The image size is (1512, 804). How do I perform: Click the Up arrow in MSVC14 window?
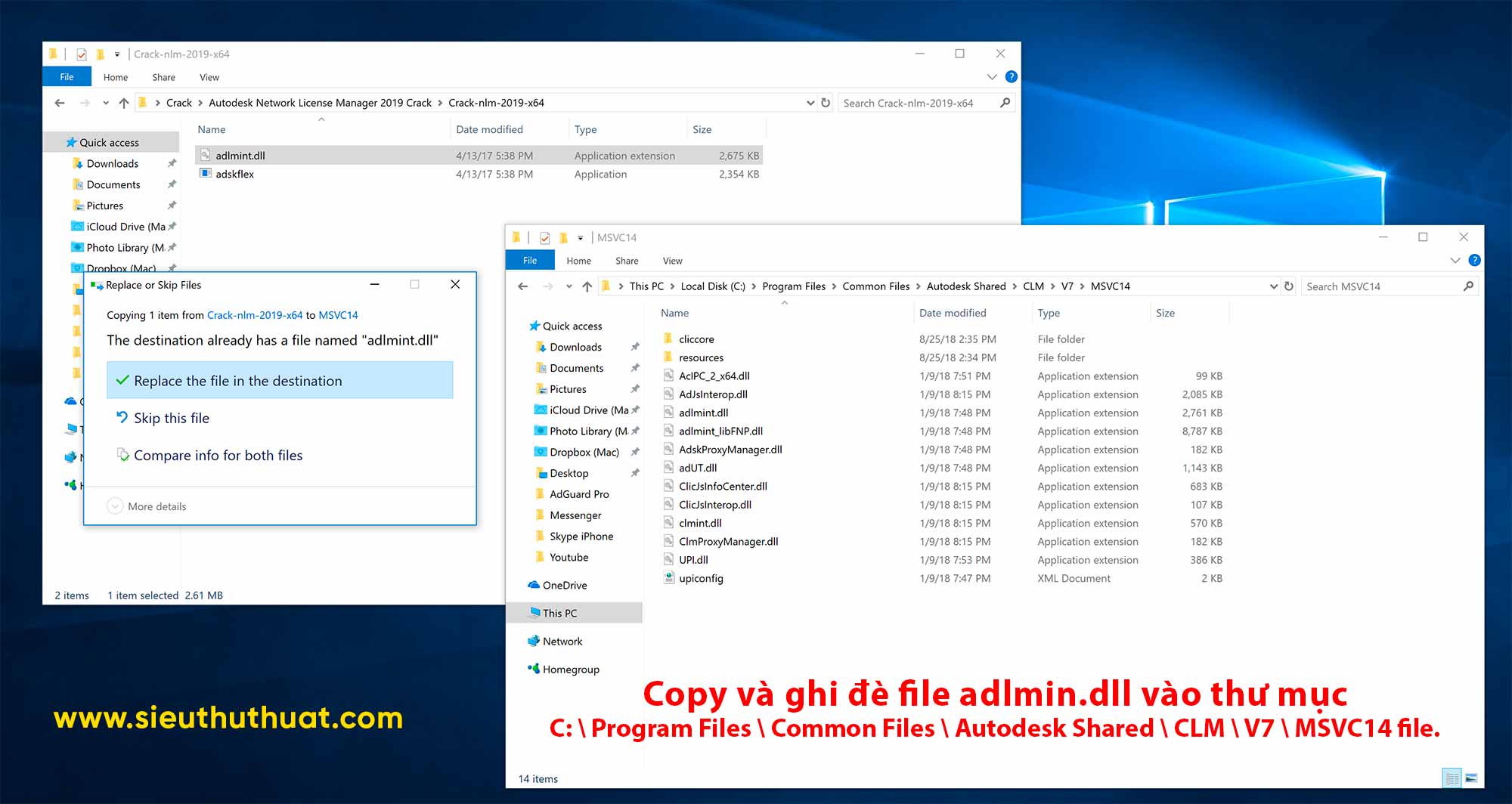587,286
